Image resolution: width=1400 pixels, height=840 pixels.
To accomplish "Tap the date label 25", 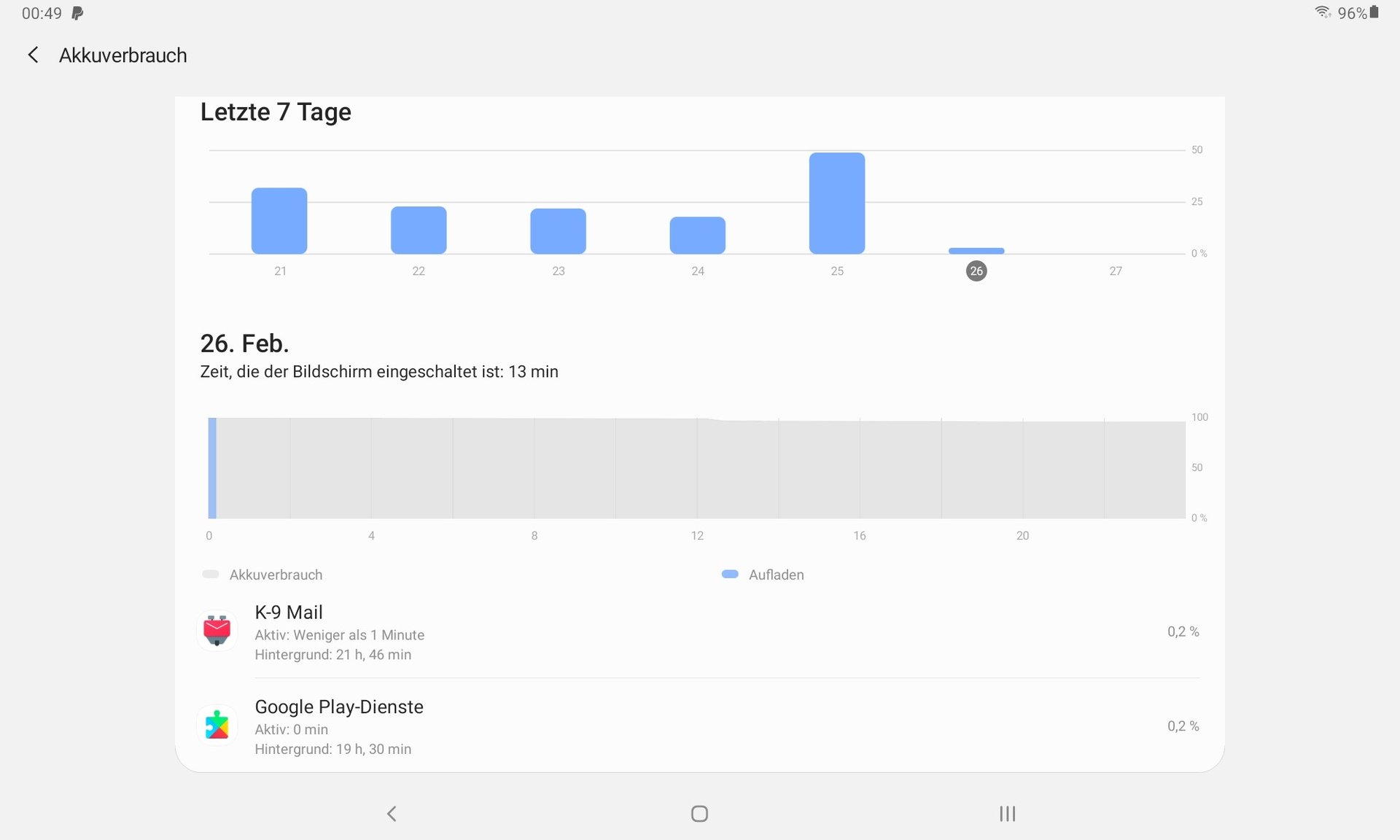I will (837, 271).
